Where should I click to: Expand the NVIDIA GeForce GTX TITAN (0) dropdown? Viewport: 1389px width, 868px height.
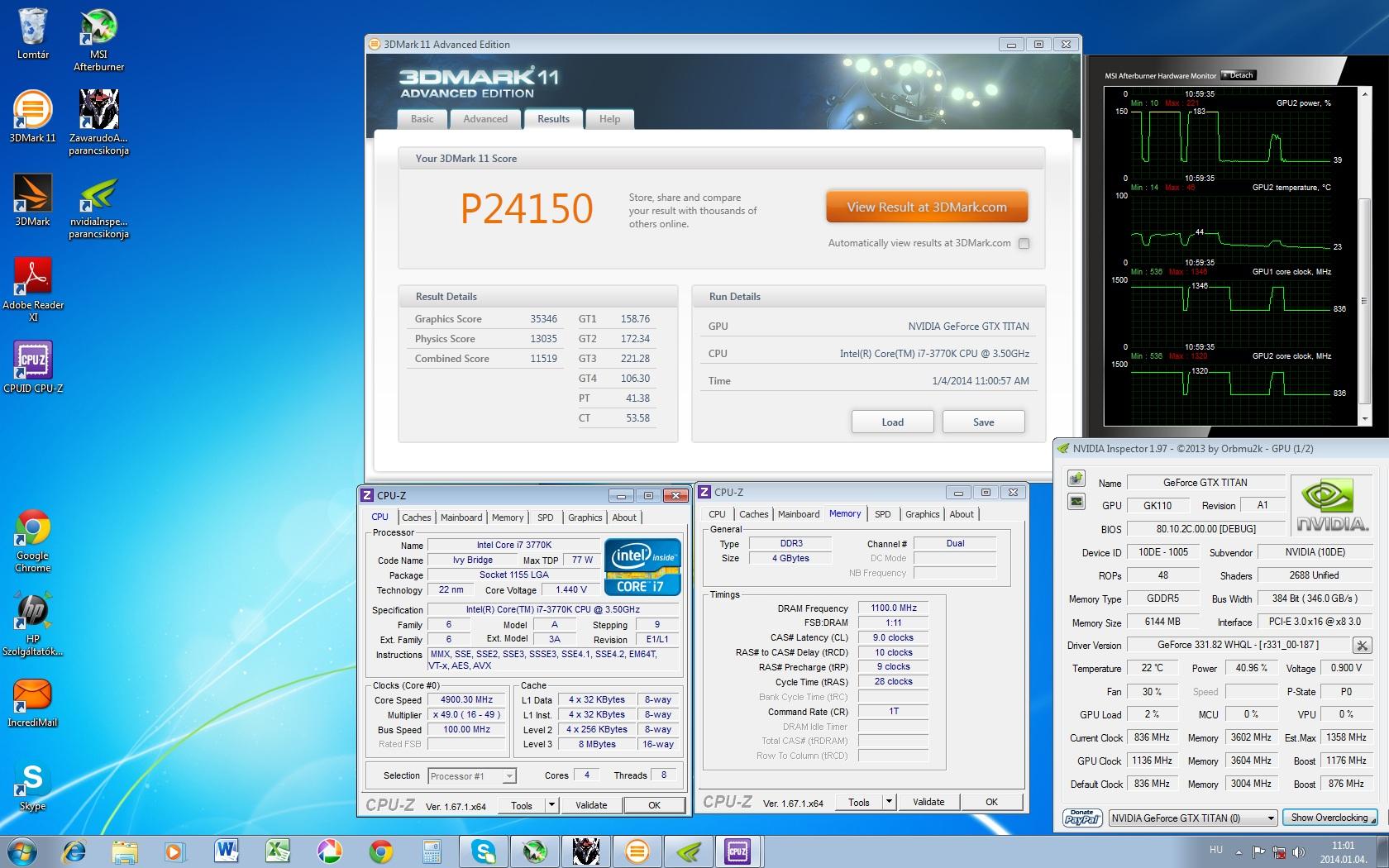coord(1271,818)
